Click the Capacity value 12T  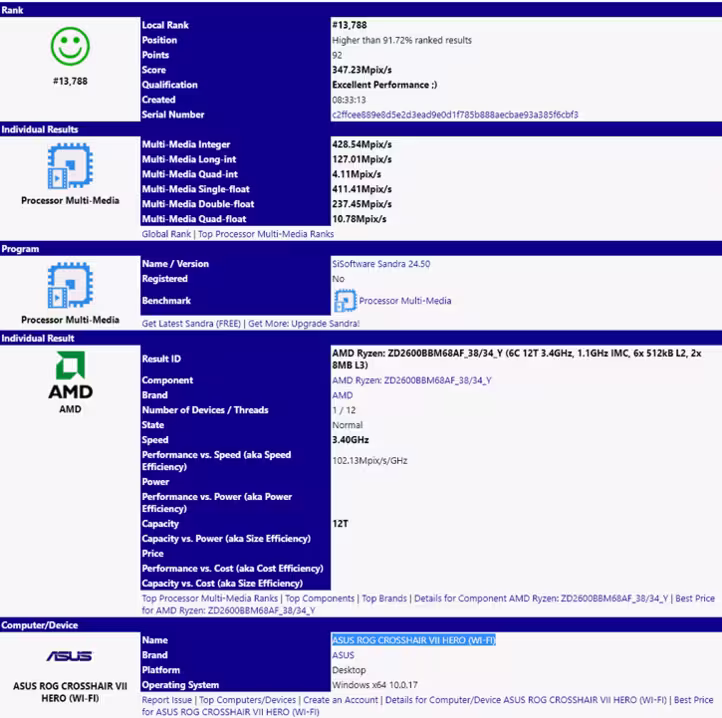coord(340,524)
